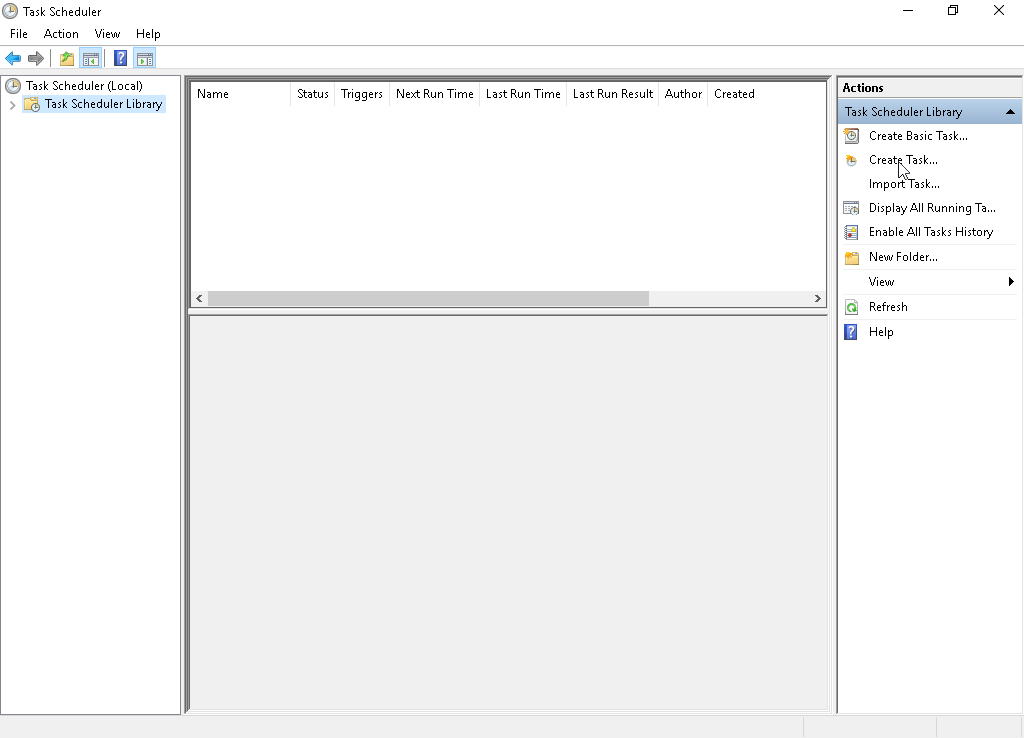The image size is (1024, 738).
Task: Click the horizontal scrollbar right arrow
Action: (x=817, y=298)
